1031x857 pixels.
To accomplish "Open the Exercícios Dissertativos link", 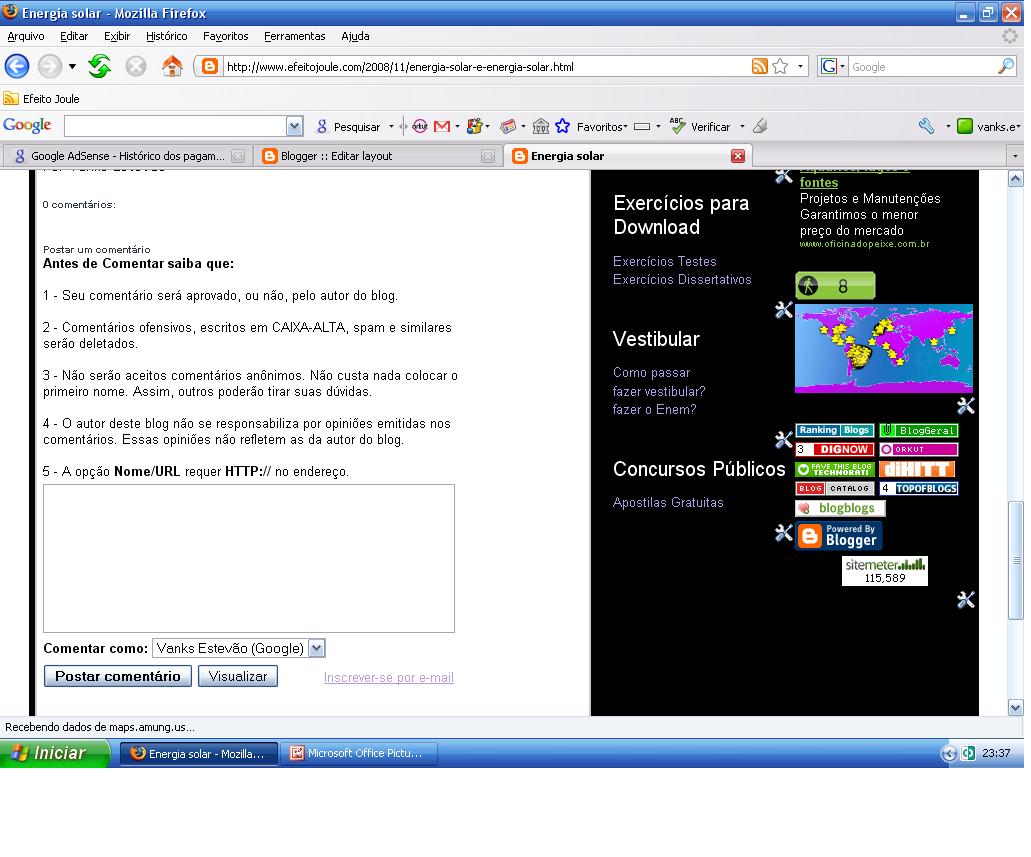I will [x=682, y=280].
